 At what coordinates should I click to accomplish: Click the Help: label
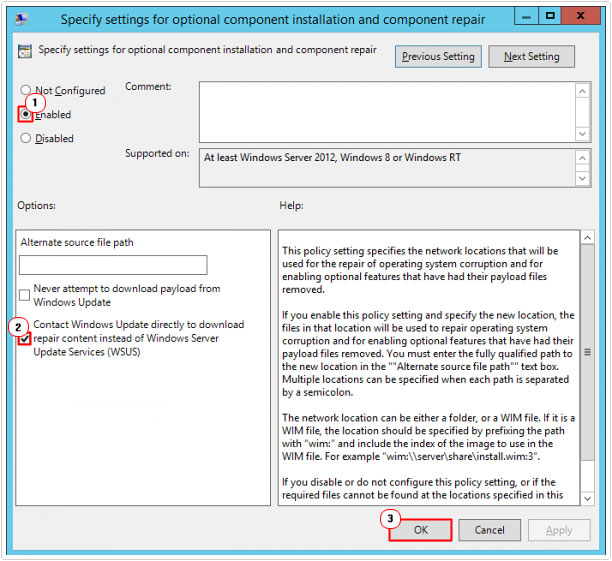click(291, 205)
